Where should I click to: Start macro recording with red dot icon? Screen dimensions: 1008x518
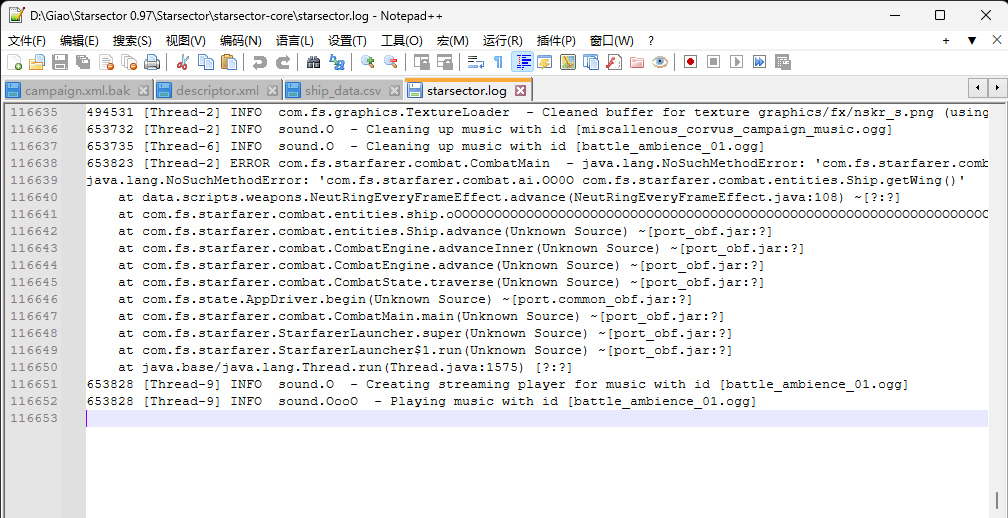click(690, 62)
